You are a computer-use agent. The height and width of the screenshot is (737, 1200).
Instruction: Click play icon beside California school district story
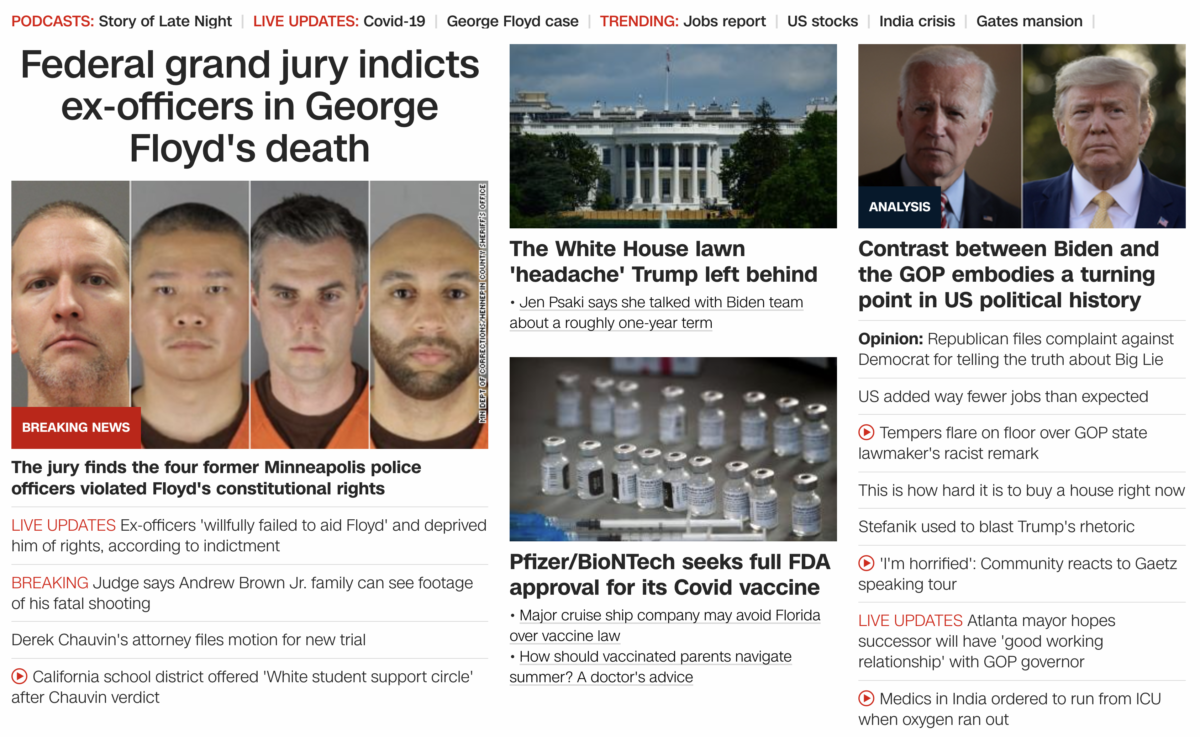click(19, 677)
